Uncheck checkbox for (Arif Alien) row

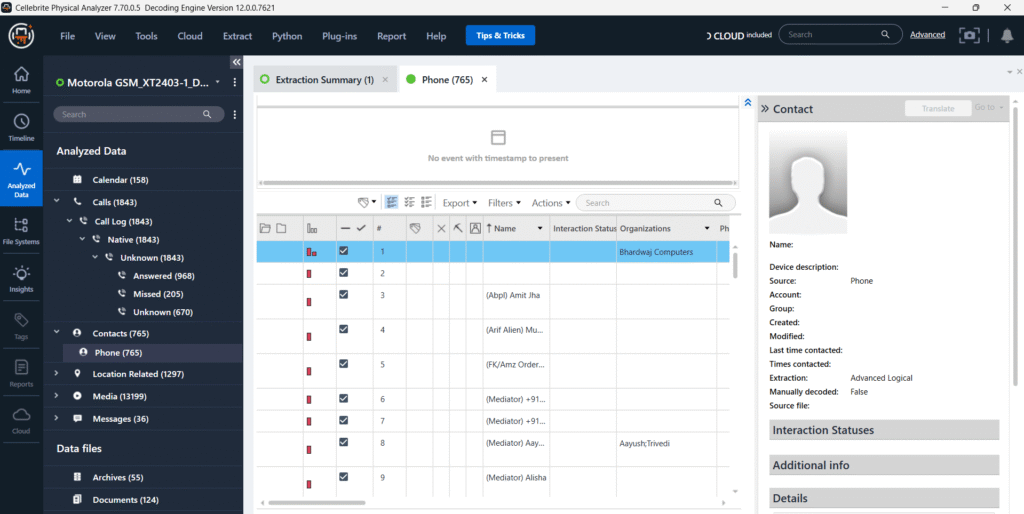click(x=344, y=329)
